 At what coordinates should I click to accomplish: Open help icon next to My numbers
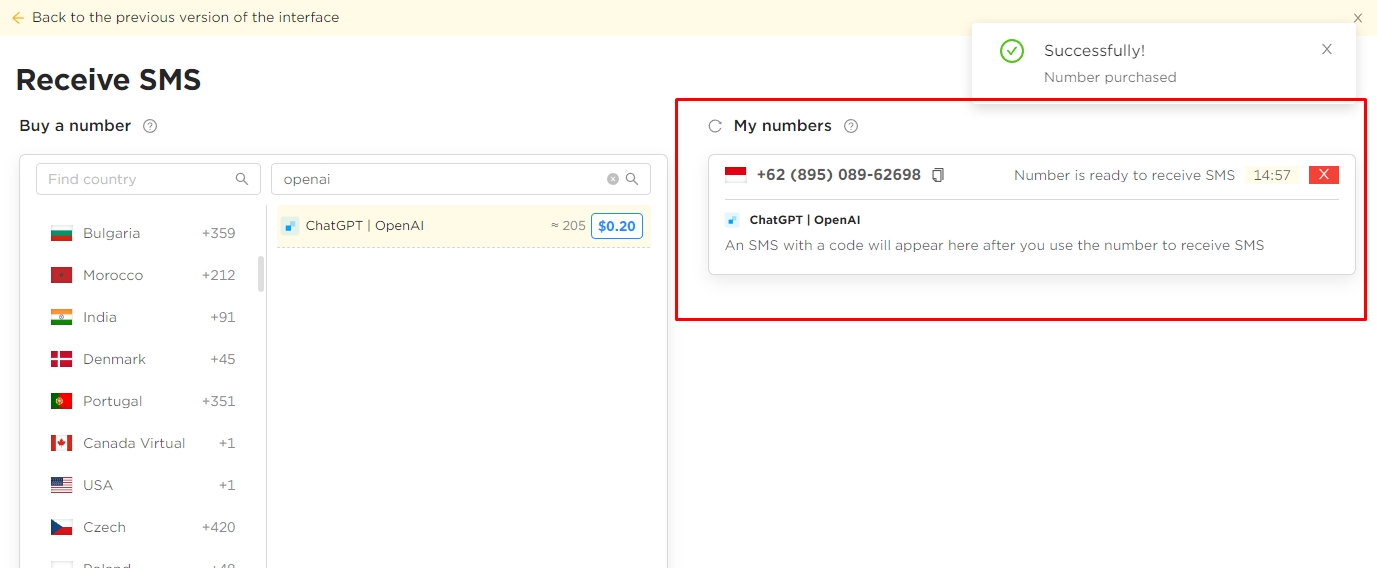[x=851, y=126]
